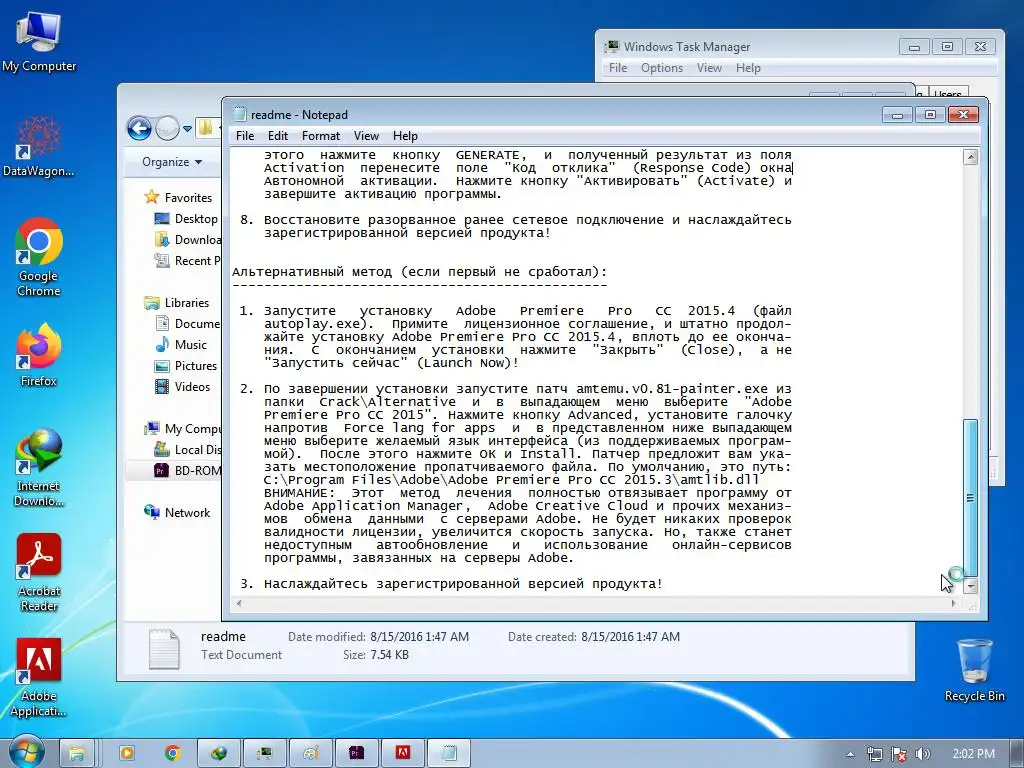Image resolution: width=1024 pixels, height=768 pixels.
Task: Open Chrome from the taskbar
Action: tap(172, 754)
